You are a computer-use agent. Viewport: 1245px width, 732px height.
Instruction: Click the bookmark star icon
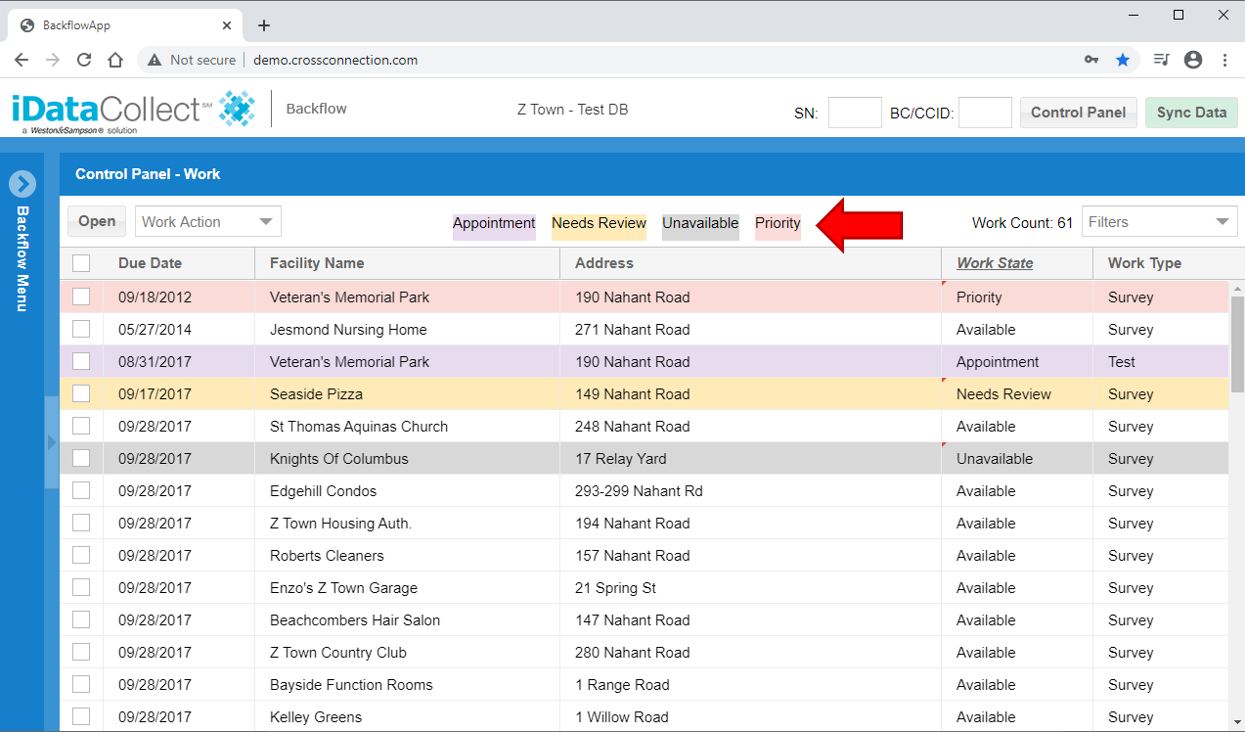point(1123,60)
